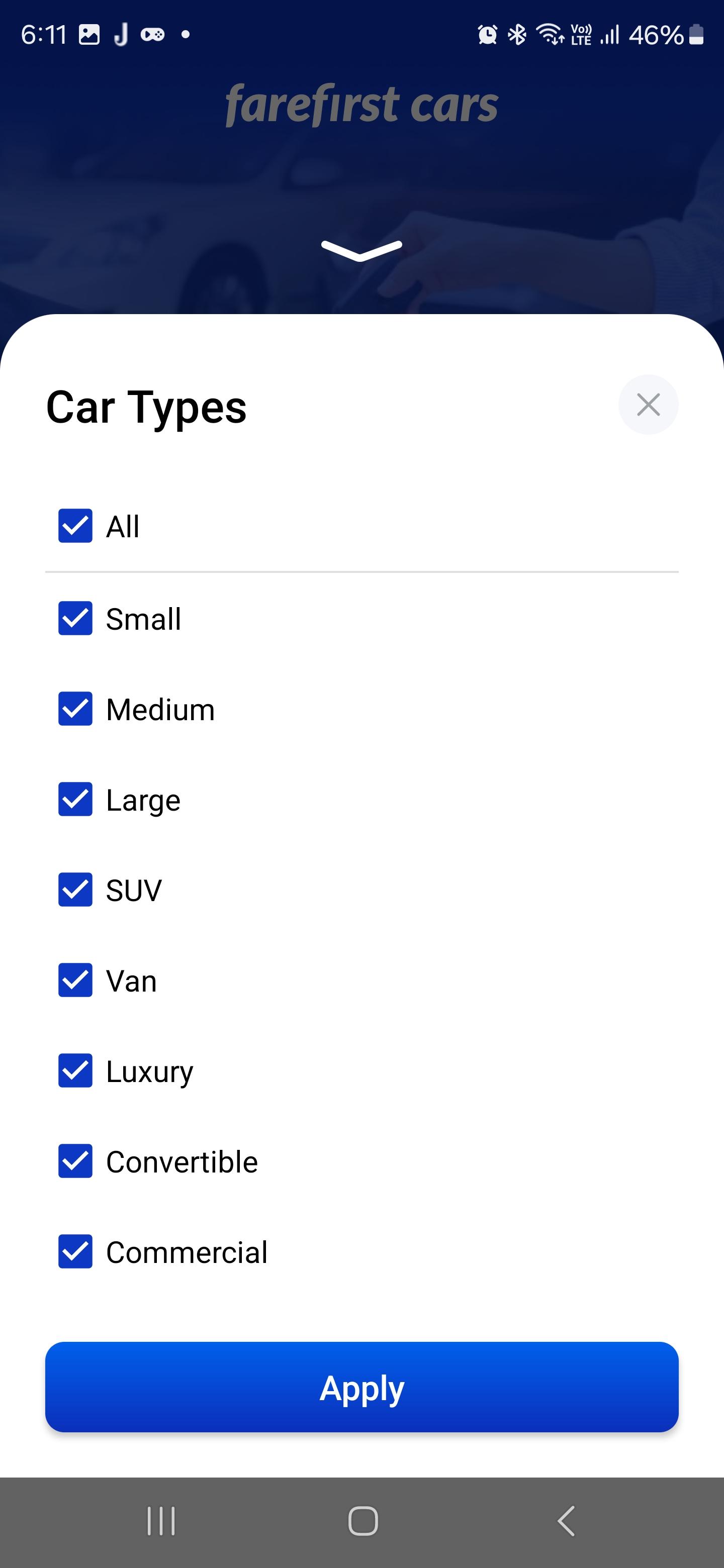Untick the SUV checkbox
The image size is (724, 1568).
75,890
